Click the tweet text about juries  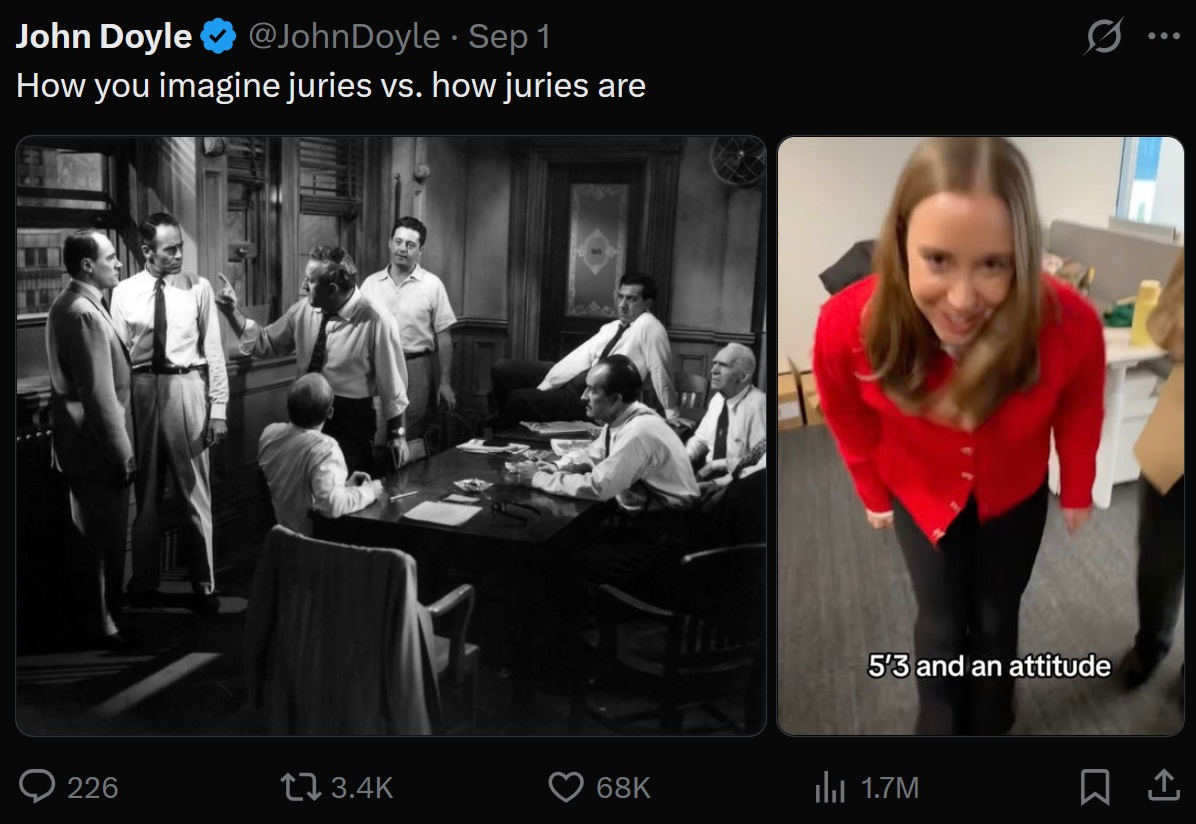pos(331,85)
